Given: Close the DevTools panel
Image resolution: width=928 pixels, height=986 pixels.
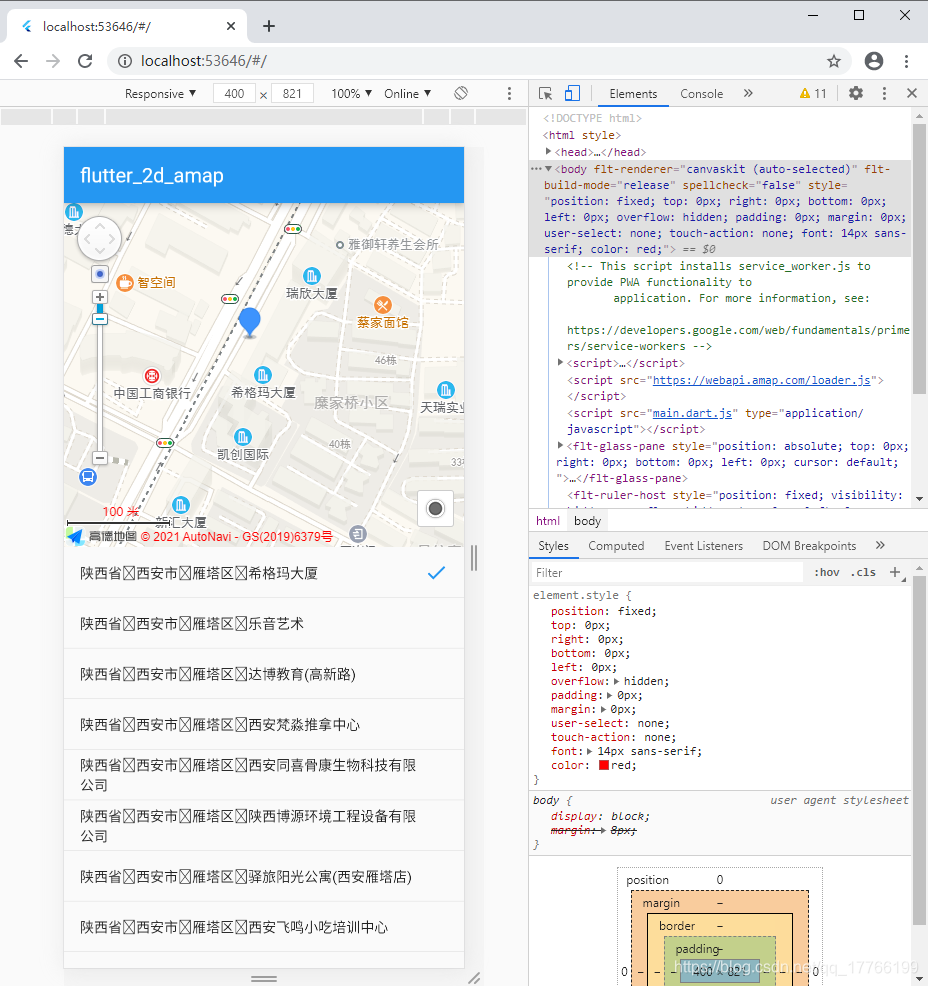Looking at the screenshot, I should click(912, 93).
